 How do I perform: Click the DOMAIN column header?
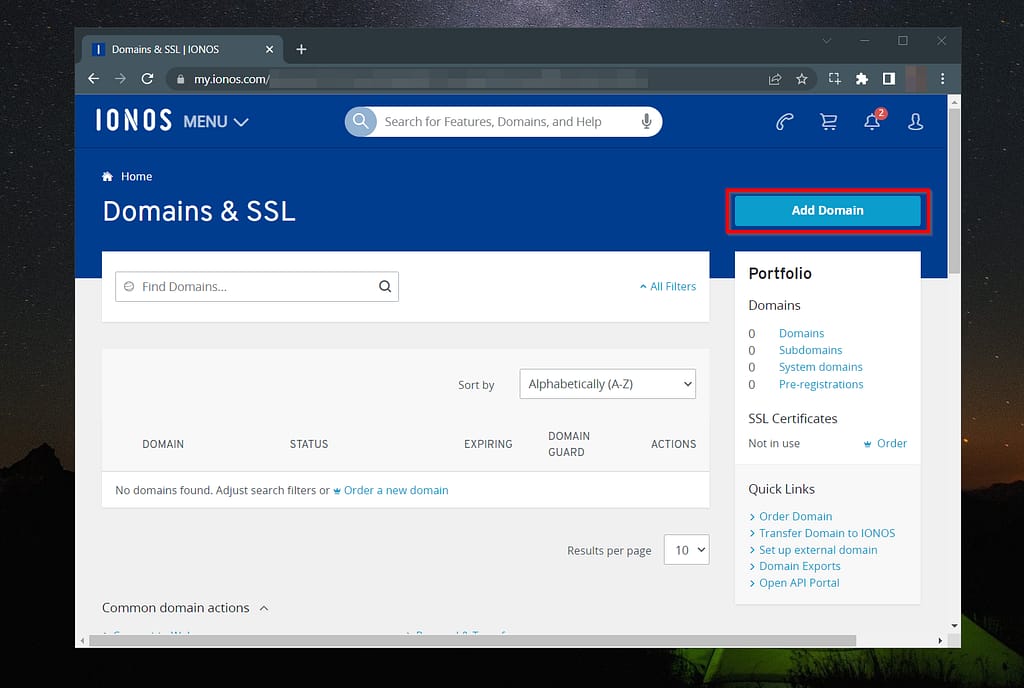click(163, 444)
